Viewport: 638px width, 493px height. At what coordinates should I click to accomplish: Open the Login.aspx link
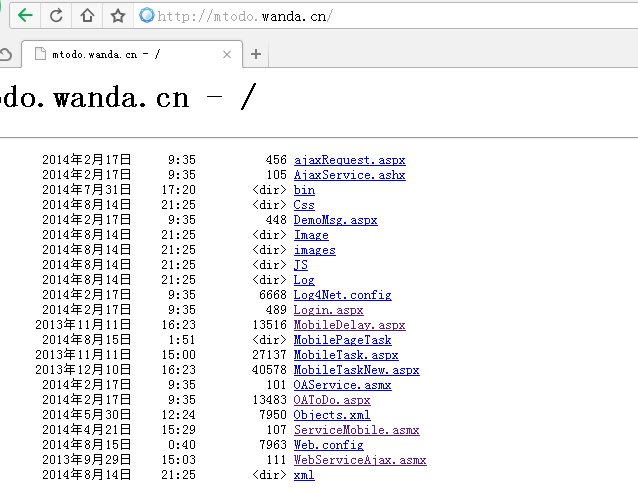point(328,310)
